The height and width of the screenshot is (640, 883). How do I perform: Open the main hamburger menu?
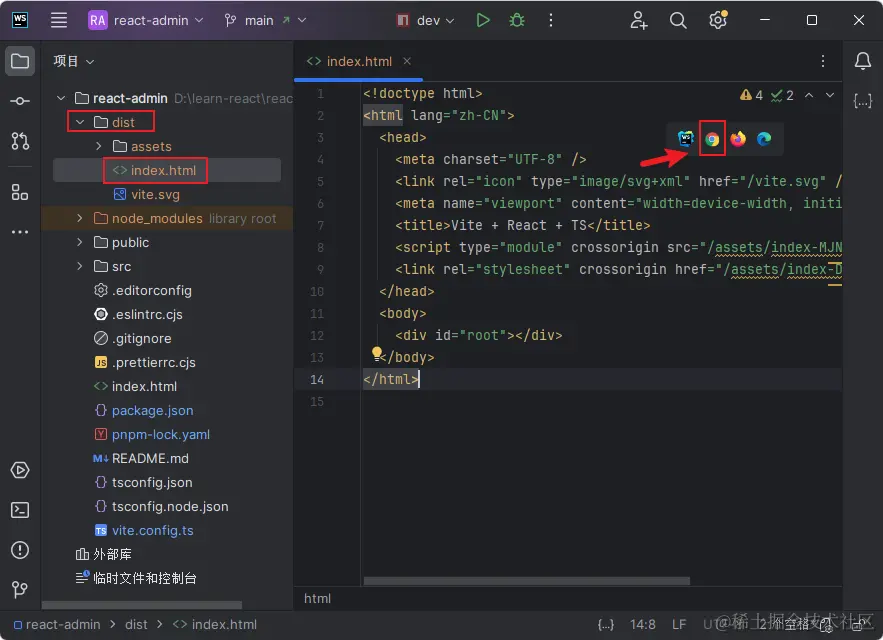click(59, 20)
